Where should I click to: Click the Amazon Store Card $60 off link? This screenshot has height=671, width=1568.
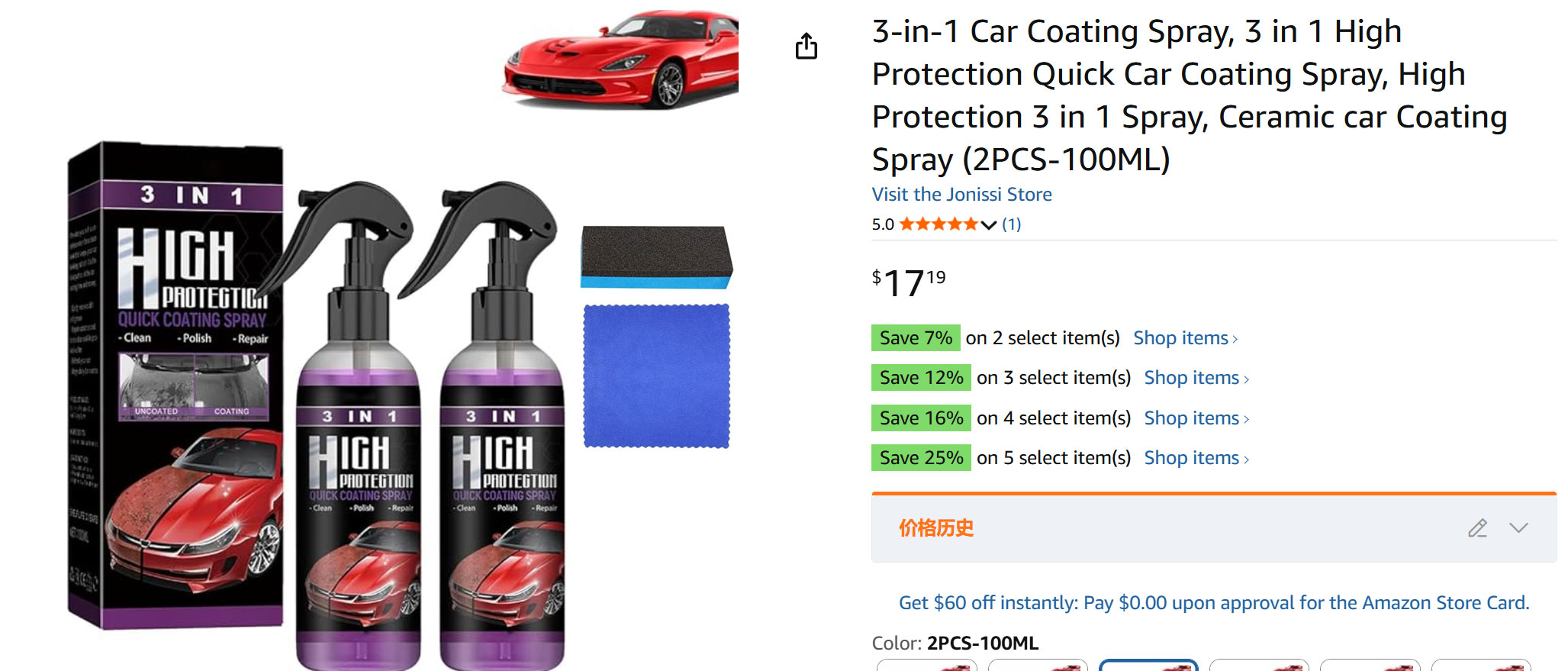(1213, 603)
